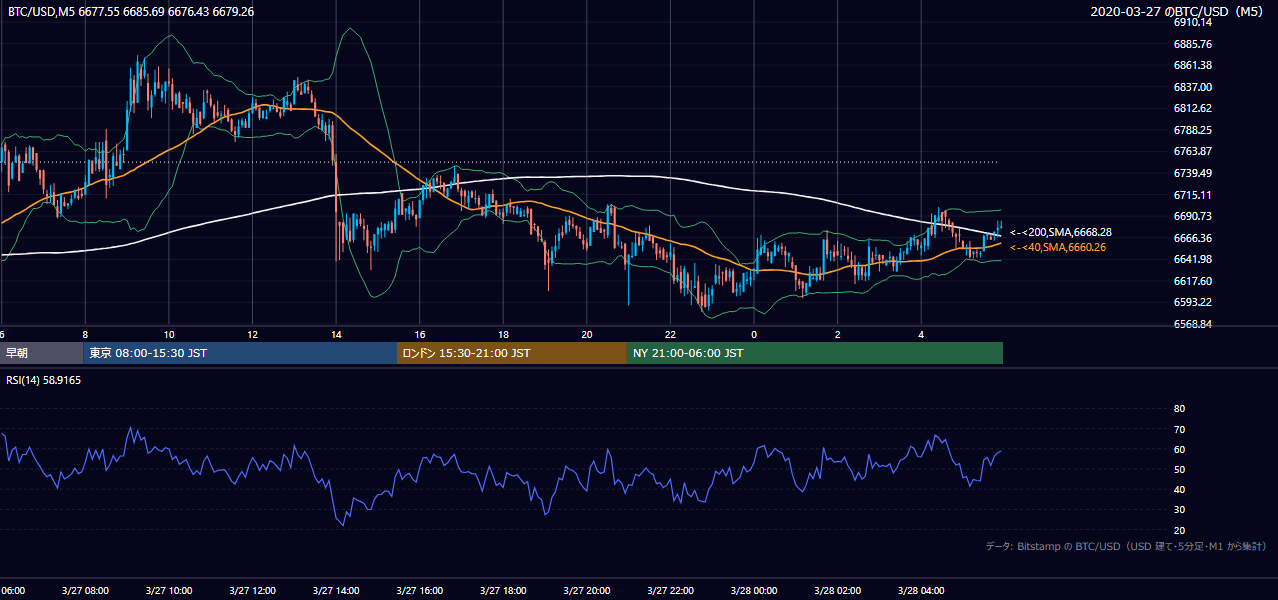Click price axis value 6690.73
Image resolution: width=1278 pixels, height=600 pixels.
pyautogui.click(x=1192, y=216)
